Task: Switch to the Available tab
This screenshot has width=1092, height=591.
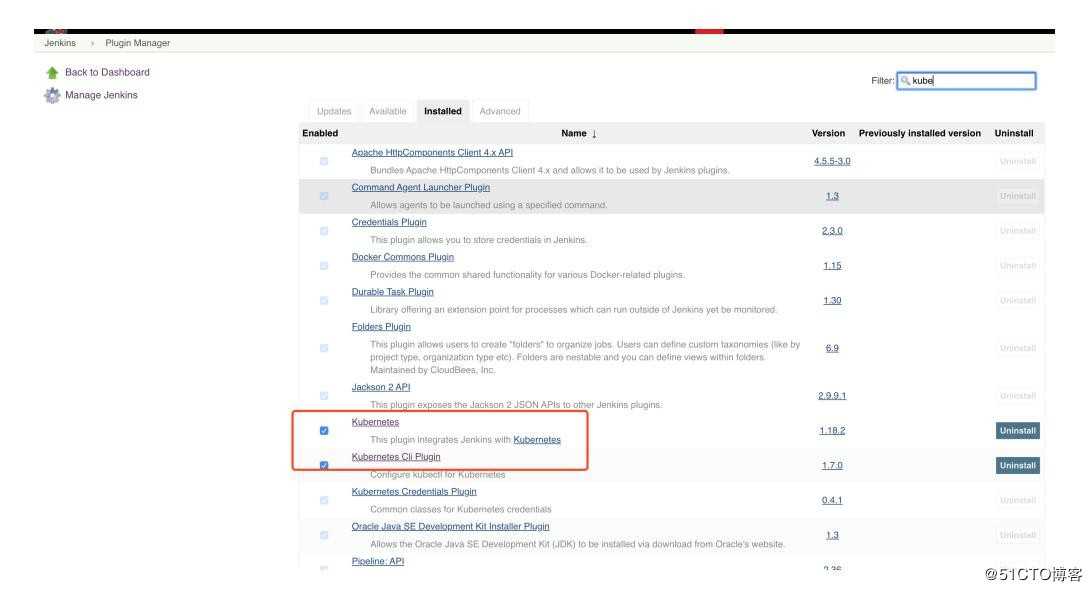Action: 387,111
